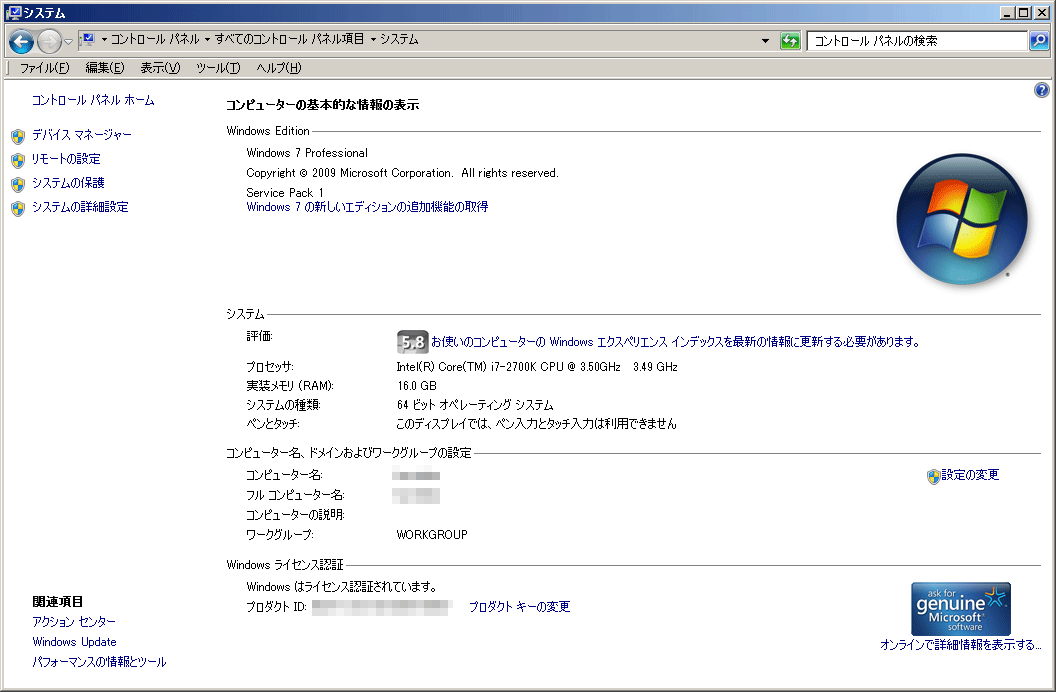Click 設定の変更 link
This screenshot has width=1056, height=692.
coord(970,475)
